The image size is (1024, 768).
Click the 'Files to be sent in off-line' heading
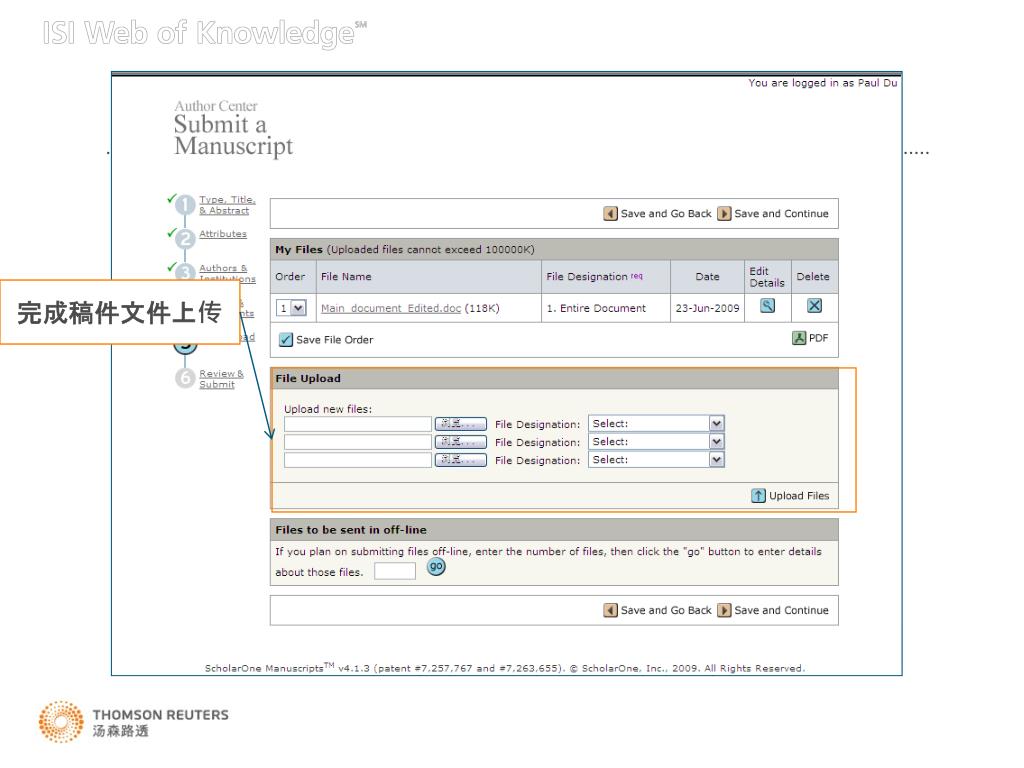(351, 530)
